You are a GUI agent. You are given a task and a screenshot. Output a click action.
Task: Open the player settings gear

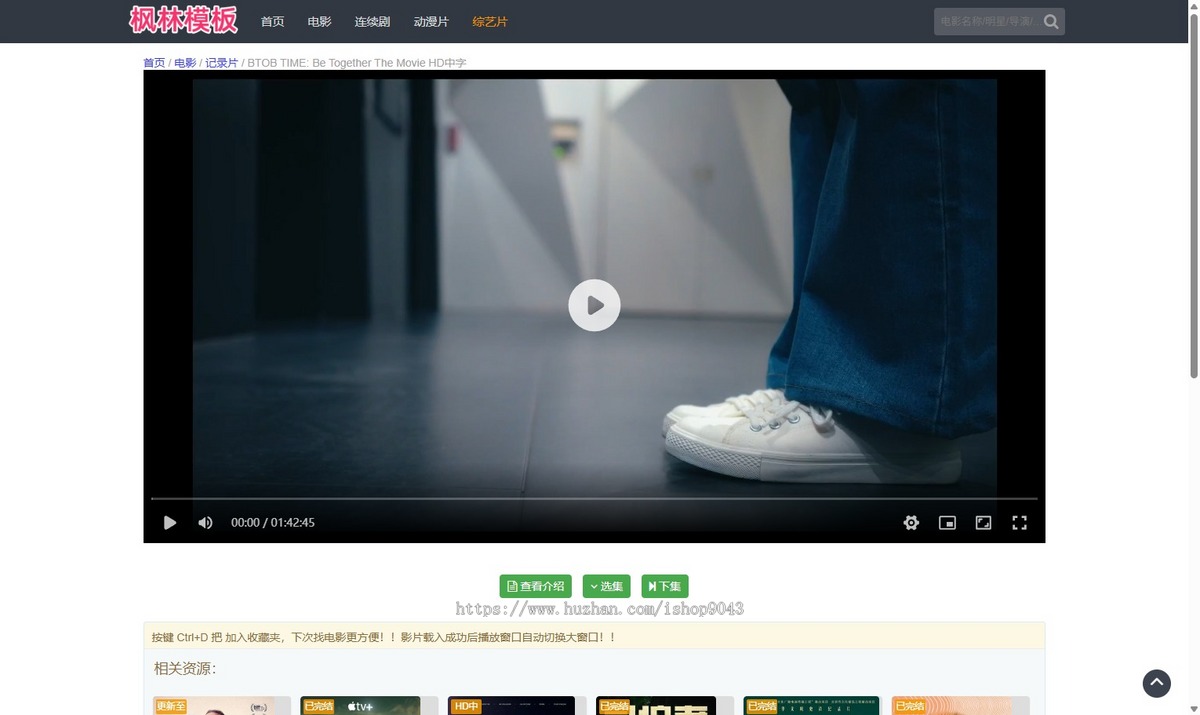tap(911, 522)
